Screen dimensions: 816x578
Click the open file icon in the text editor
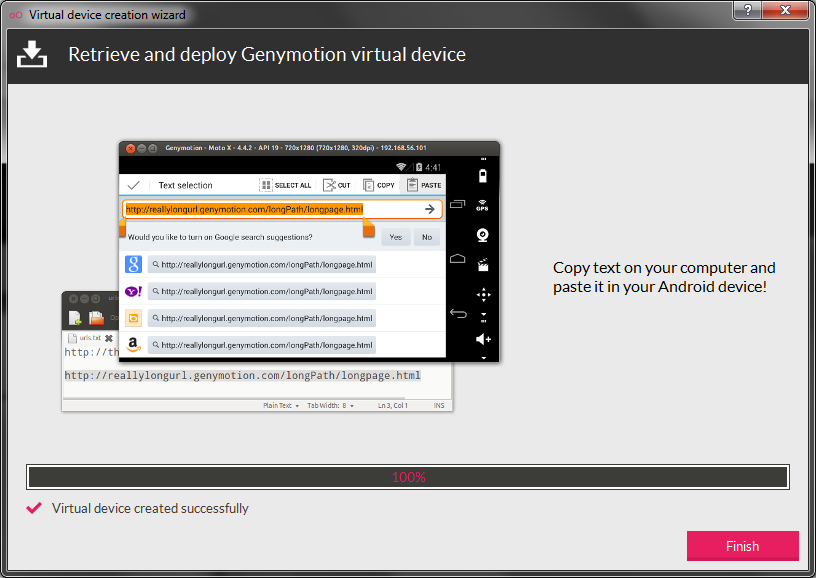pyautogui.click(x=96, y=317)
